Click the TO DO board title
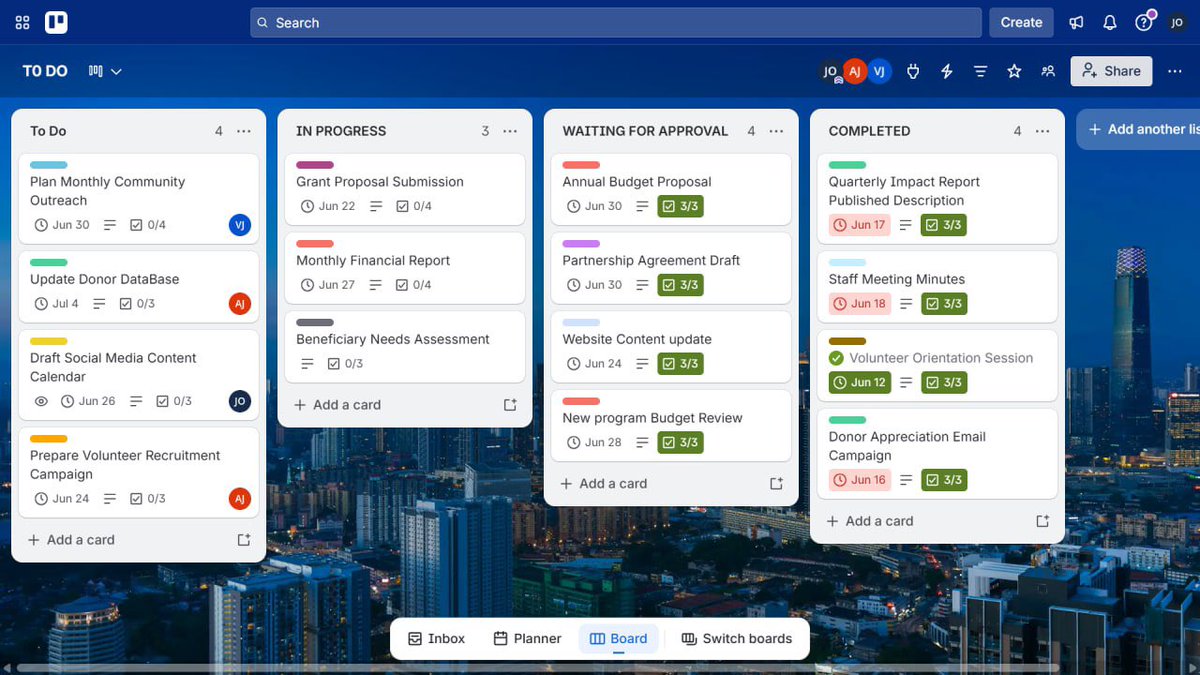Image resolution: width=1200 pixels, height=675 pixels. tap(45, 71)
